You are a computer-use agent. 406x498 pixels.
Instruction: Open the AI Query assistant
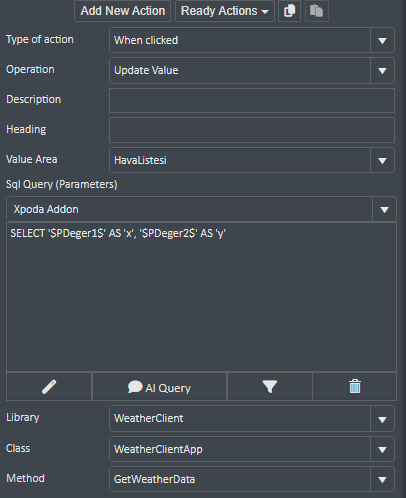tap(159, 387)
